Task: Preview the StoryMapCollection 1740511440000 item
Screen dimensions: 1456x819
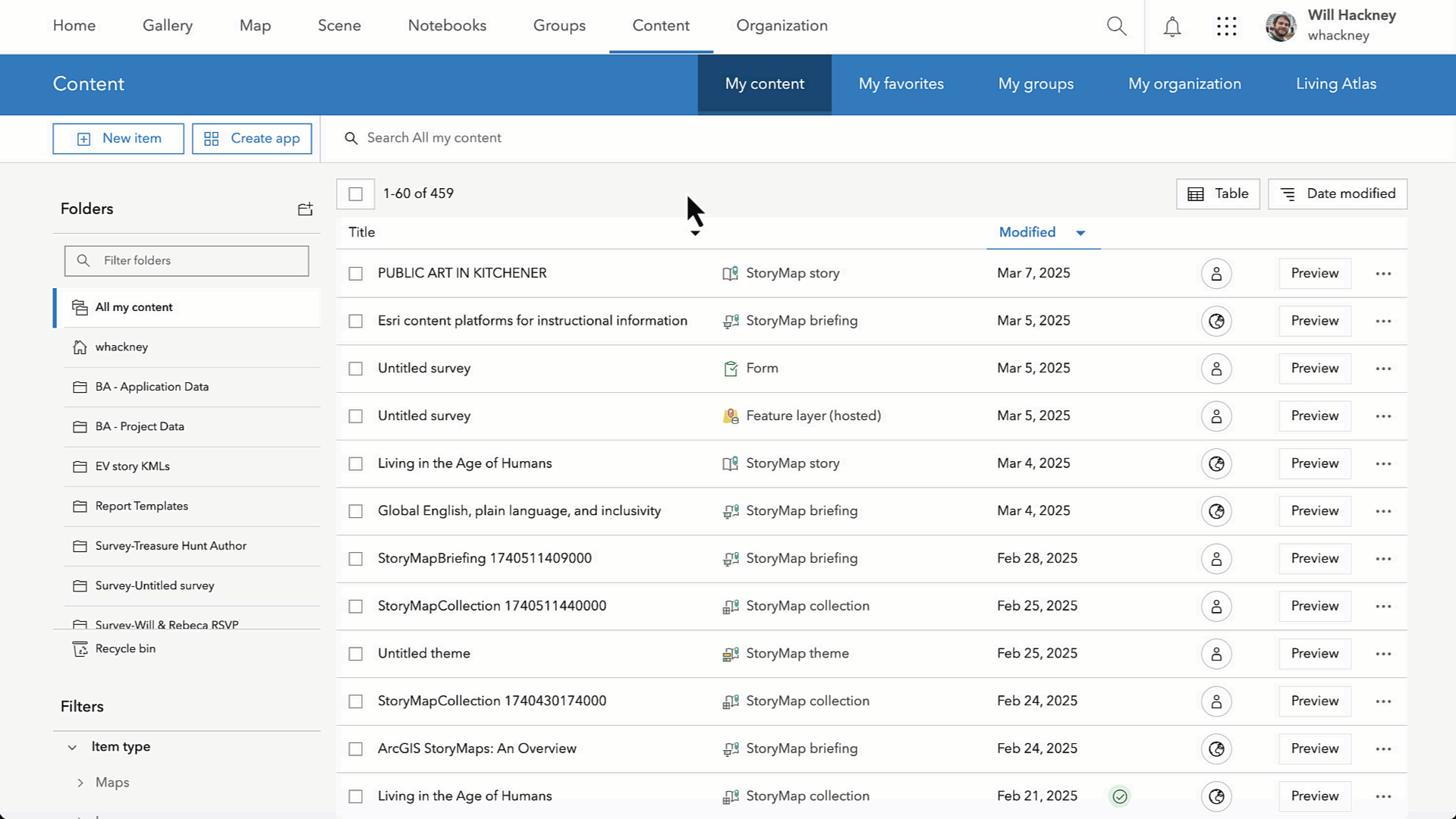Action: [x=1314, y=606]
